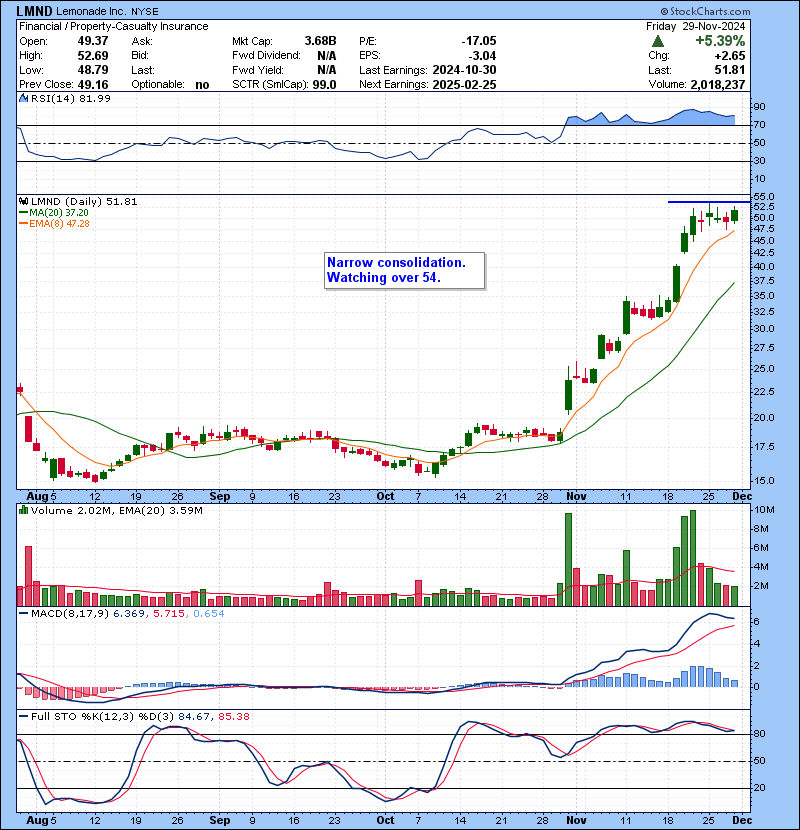The image size is (800, 830).
Task: Click the Nov label on price axis
Action: (576, 497)
